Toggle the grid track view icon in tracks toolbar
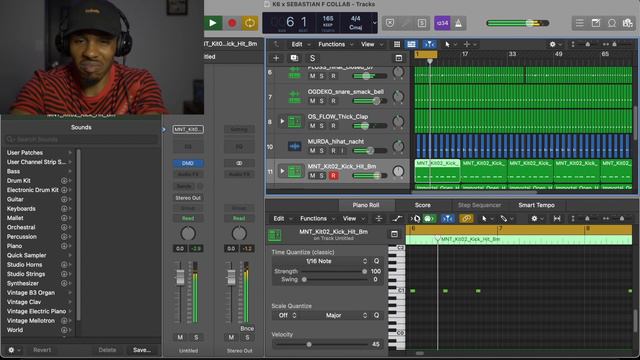Screen dimensions: 640x360 pos(396,44)
